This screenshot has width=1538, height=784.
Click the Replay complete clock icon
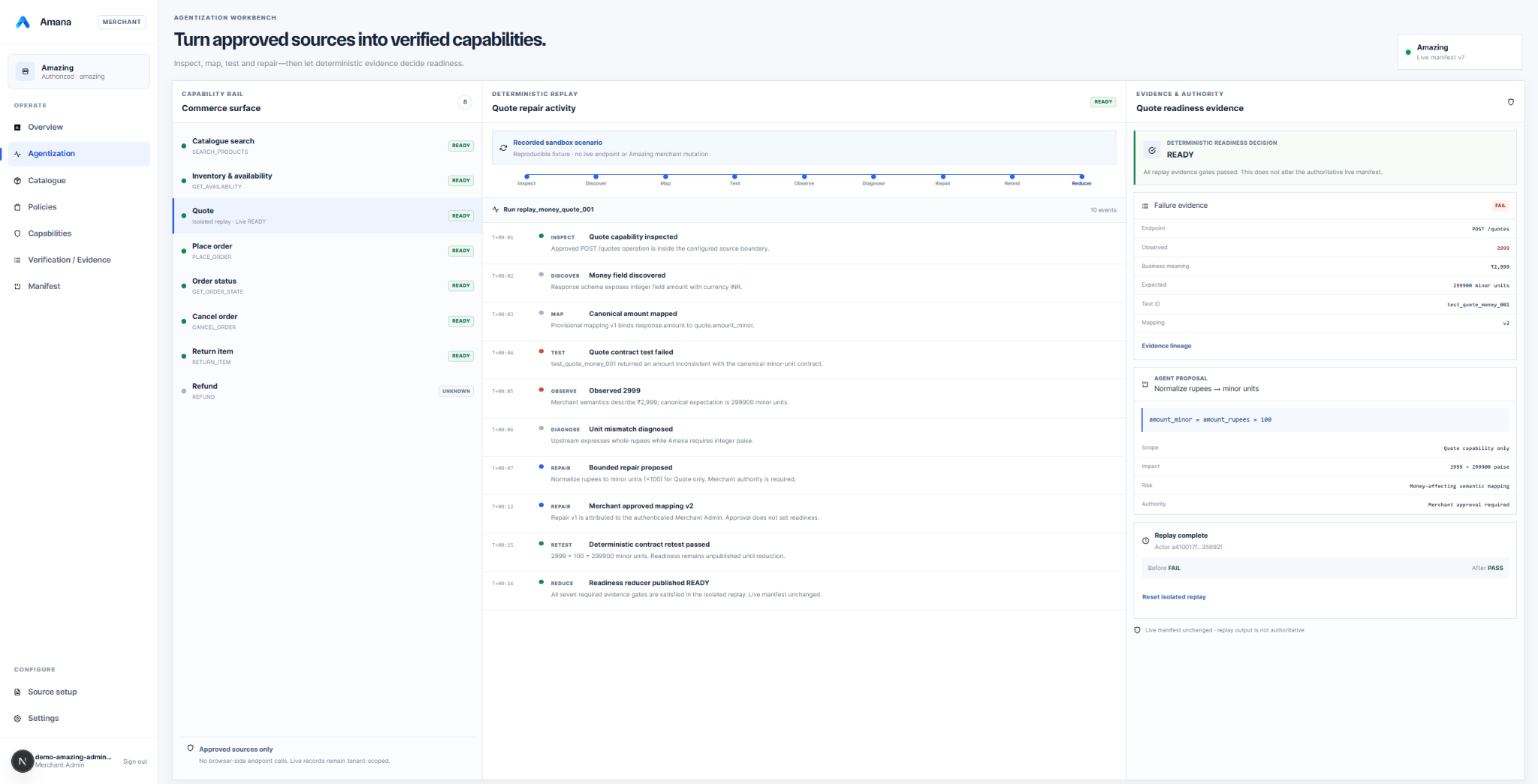(x=1145, y=541)
